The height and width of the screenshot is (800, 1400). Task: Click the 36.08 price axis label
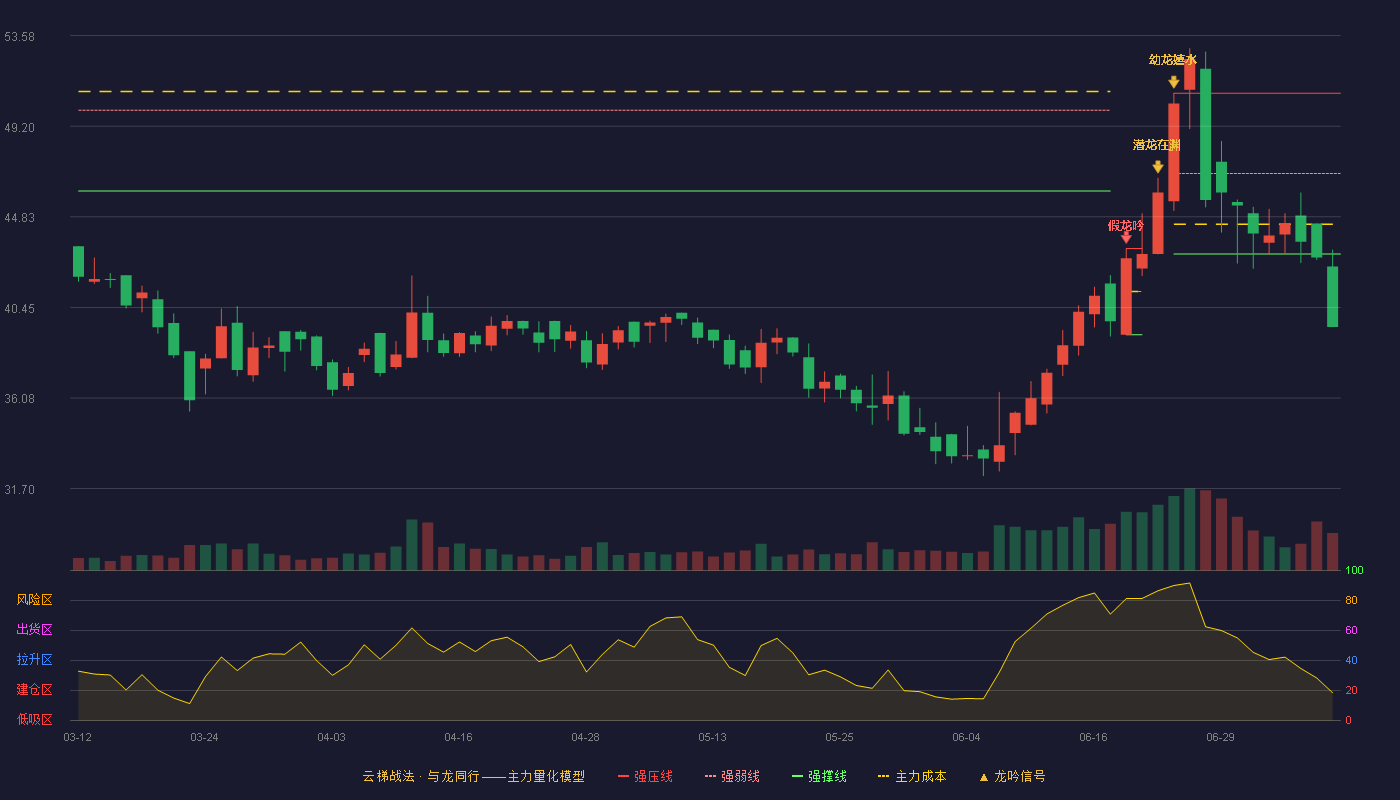click(x=20, y=398)
